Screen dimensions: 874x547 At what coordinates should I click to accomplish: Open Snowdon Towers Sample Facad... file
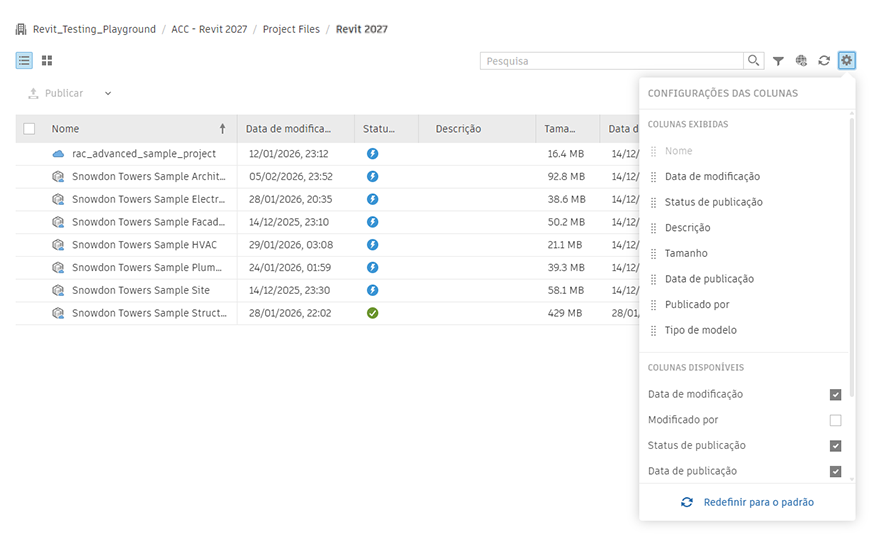click(x=149, y=222)
